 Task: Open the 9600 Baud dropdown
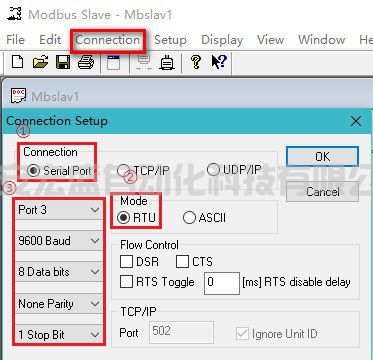click(x=59, y=241)
